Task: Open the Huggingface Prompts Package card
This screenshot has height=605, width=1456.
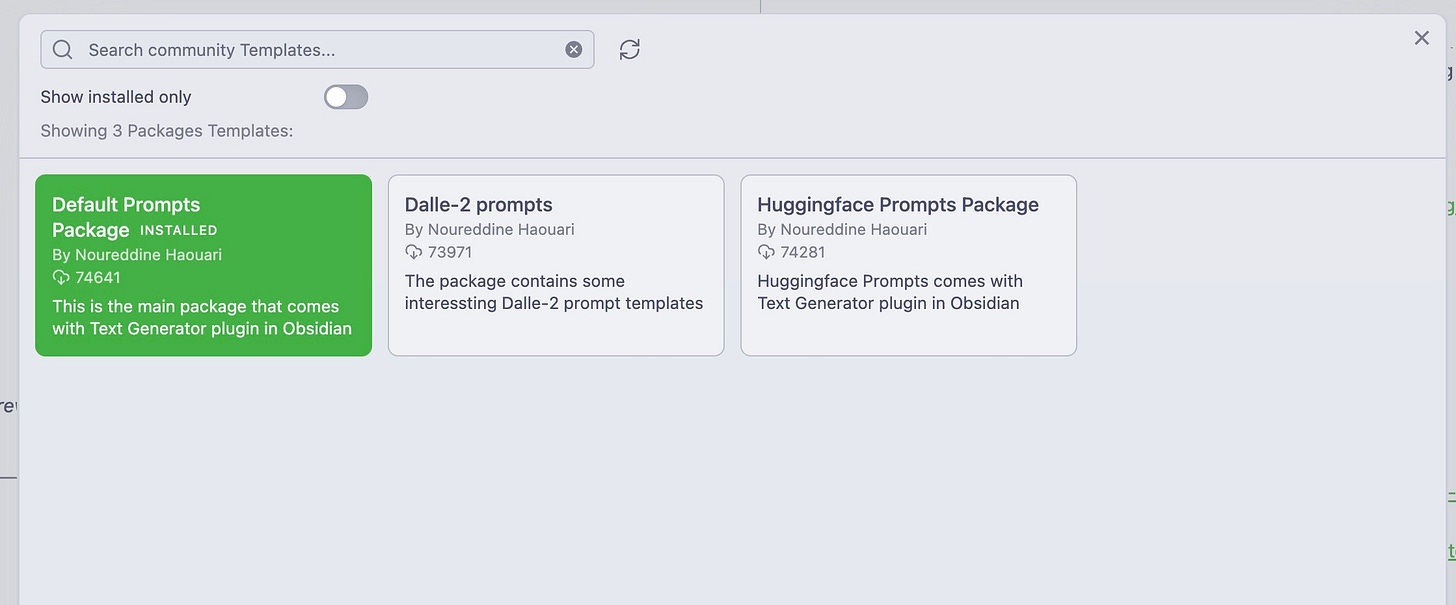Action: pyautogui.click(x=908, y=265)
